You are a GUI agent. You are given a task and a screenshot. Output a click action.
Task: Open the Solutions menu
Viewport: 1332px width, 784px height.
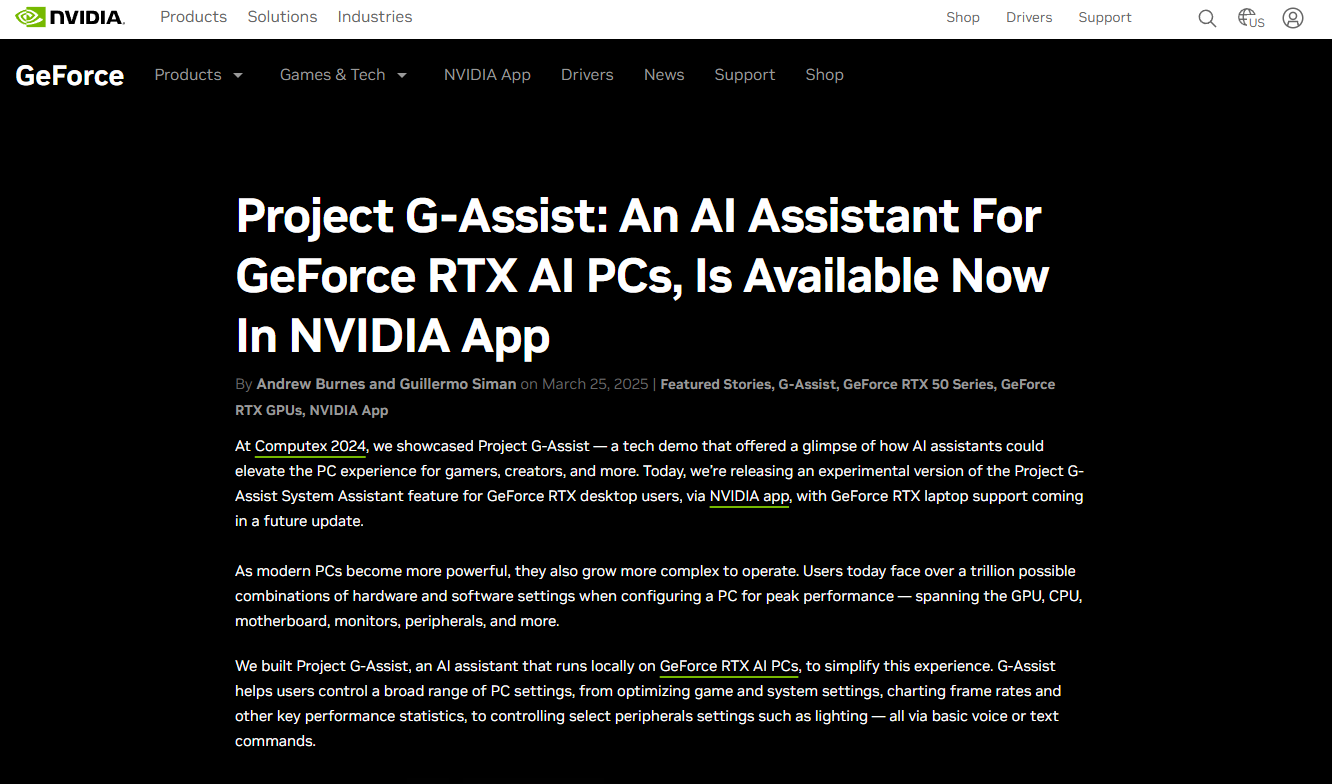coord(282,17)
